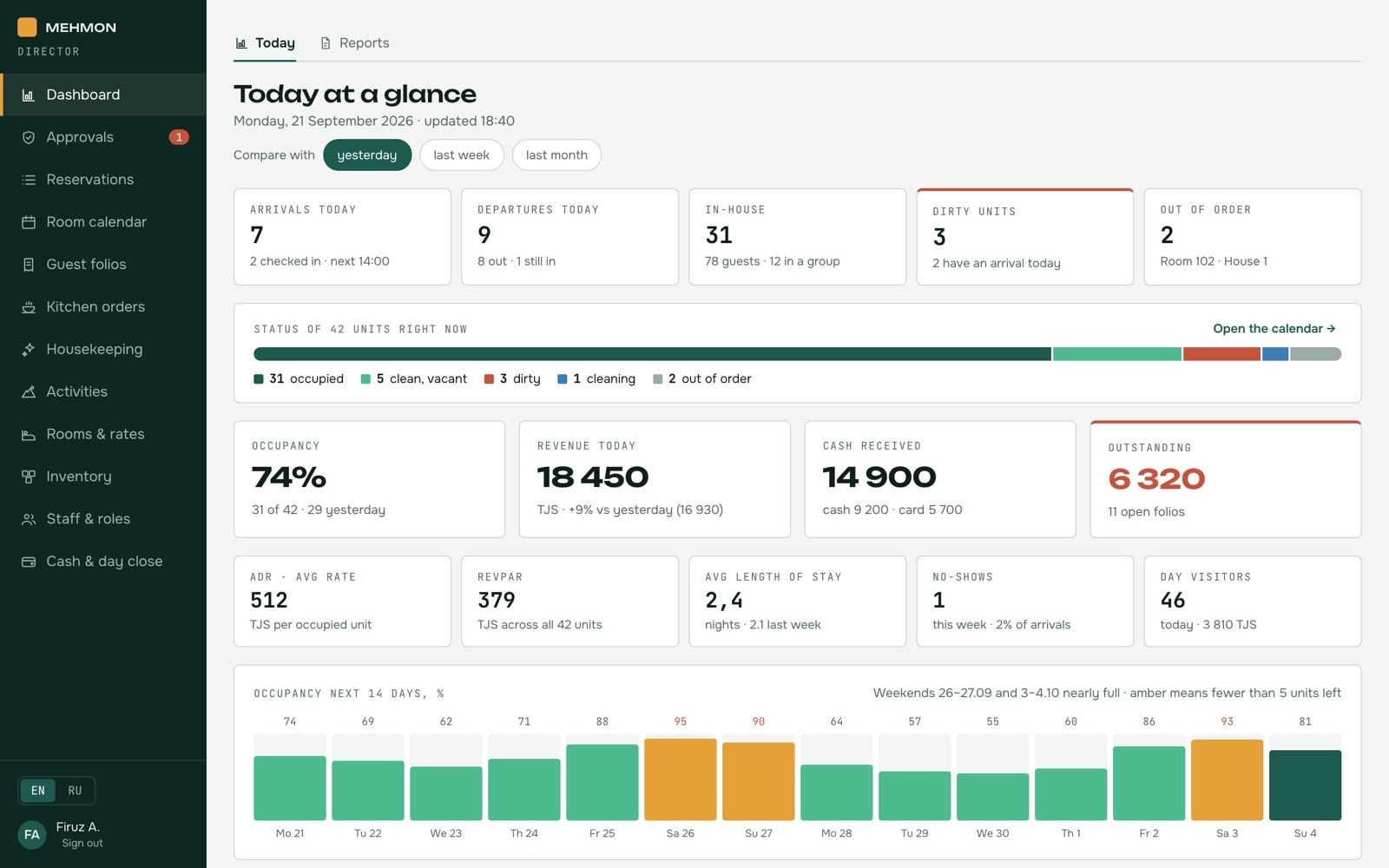Click the occupied segment of status bar
The width and height of the screenshot is (1389, 868).
click(x=652, y=354)
